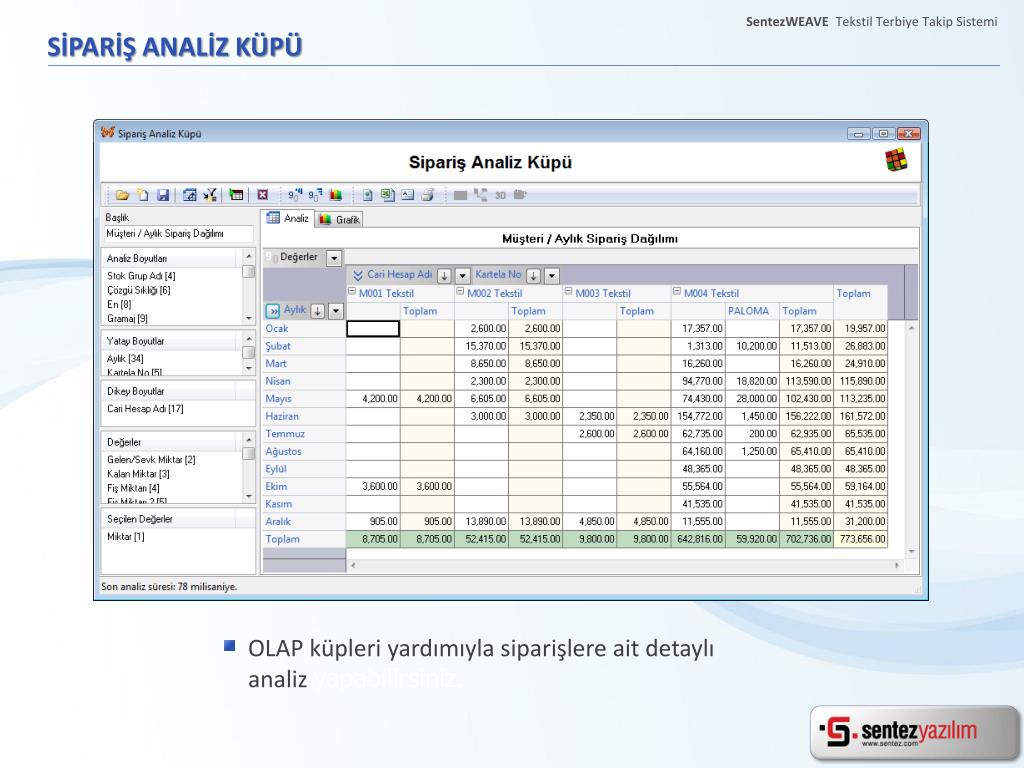Viewport: 1024px width, 768px height.
Task: Open the table edit toolbar icon
Action: click(x=189, y=195)
